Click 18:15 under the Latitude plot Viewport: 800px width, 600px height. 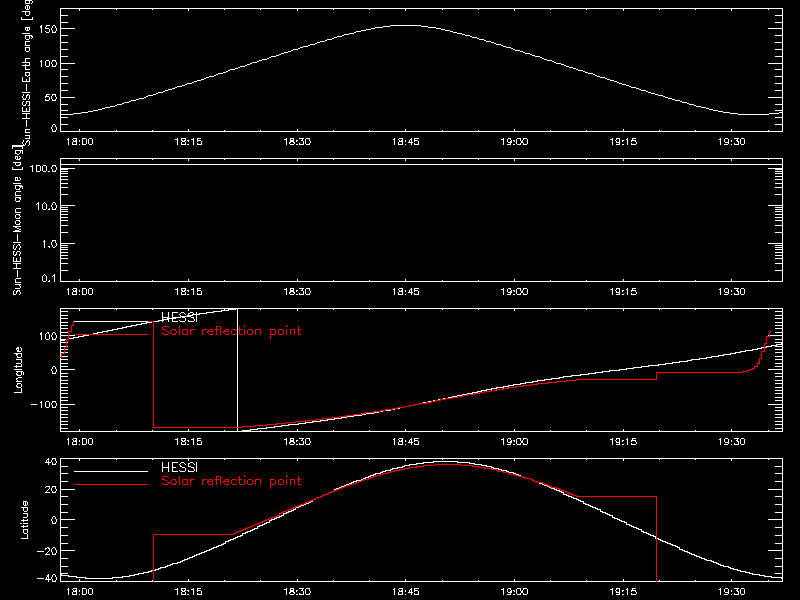(x=188, y=592)
